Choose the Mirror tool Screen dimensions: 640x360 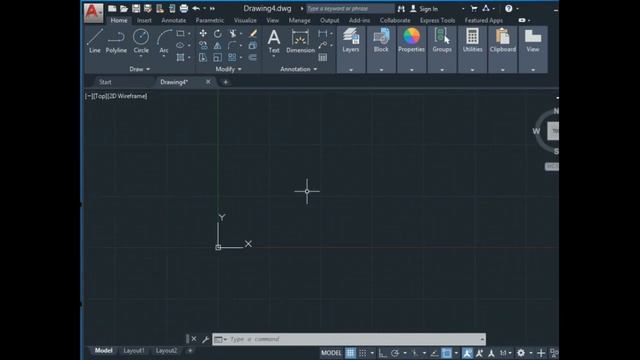click(x=218, y=45)
